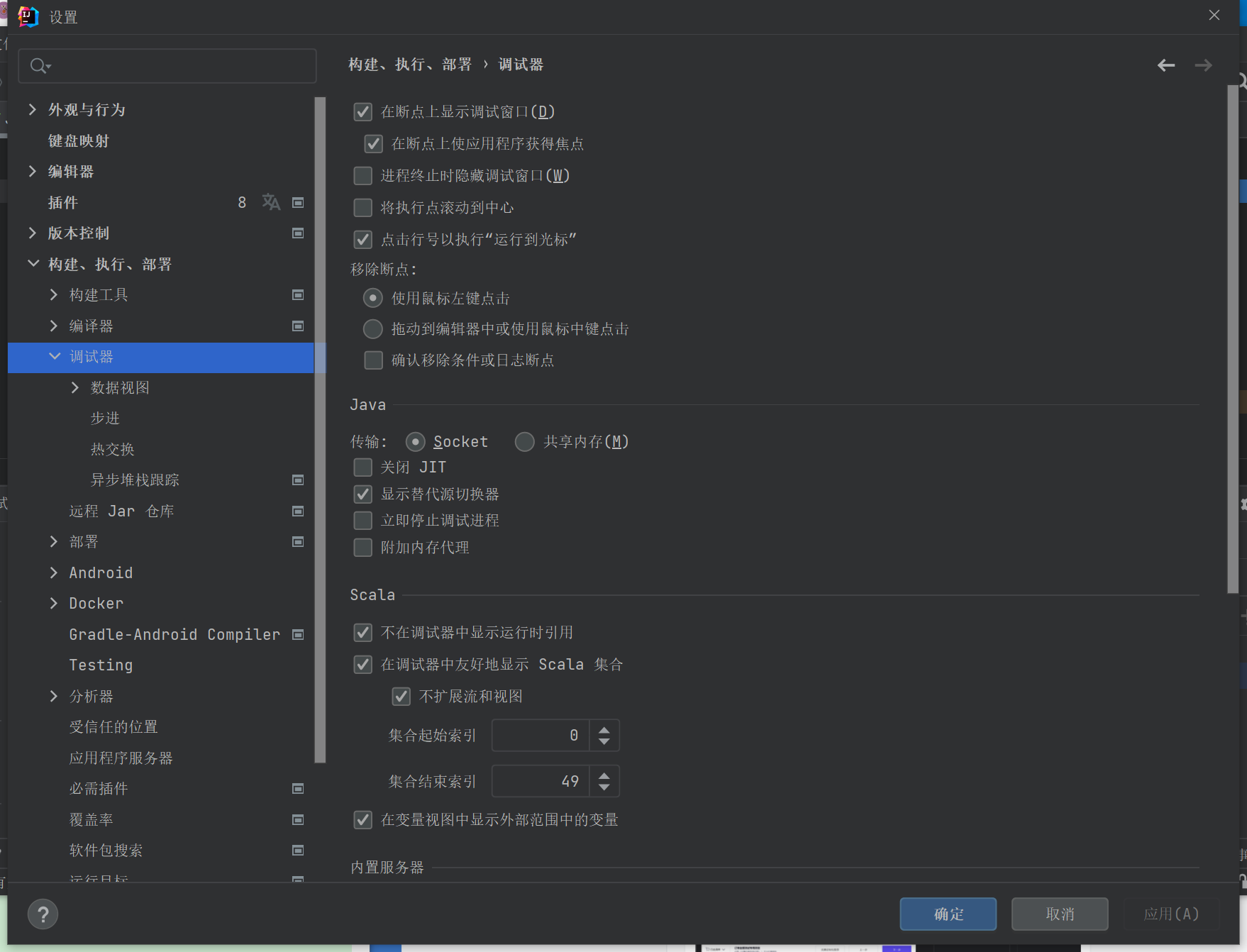Expand the 数据视图 tree node
Screen dimensions: 1247x952
click(75, 387)
